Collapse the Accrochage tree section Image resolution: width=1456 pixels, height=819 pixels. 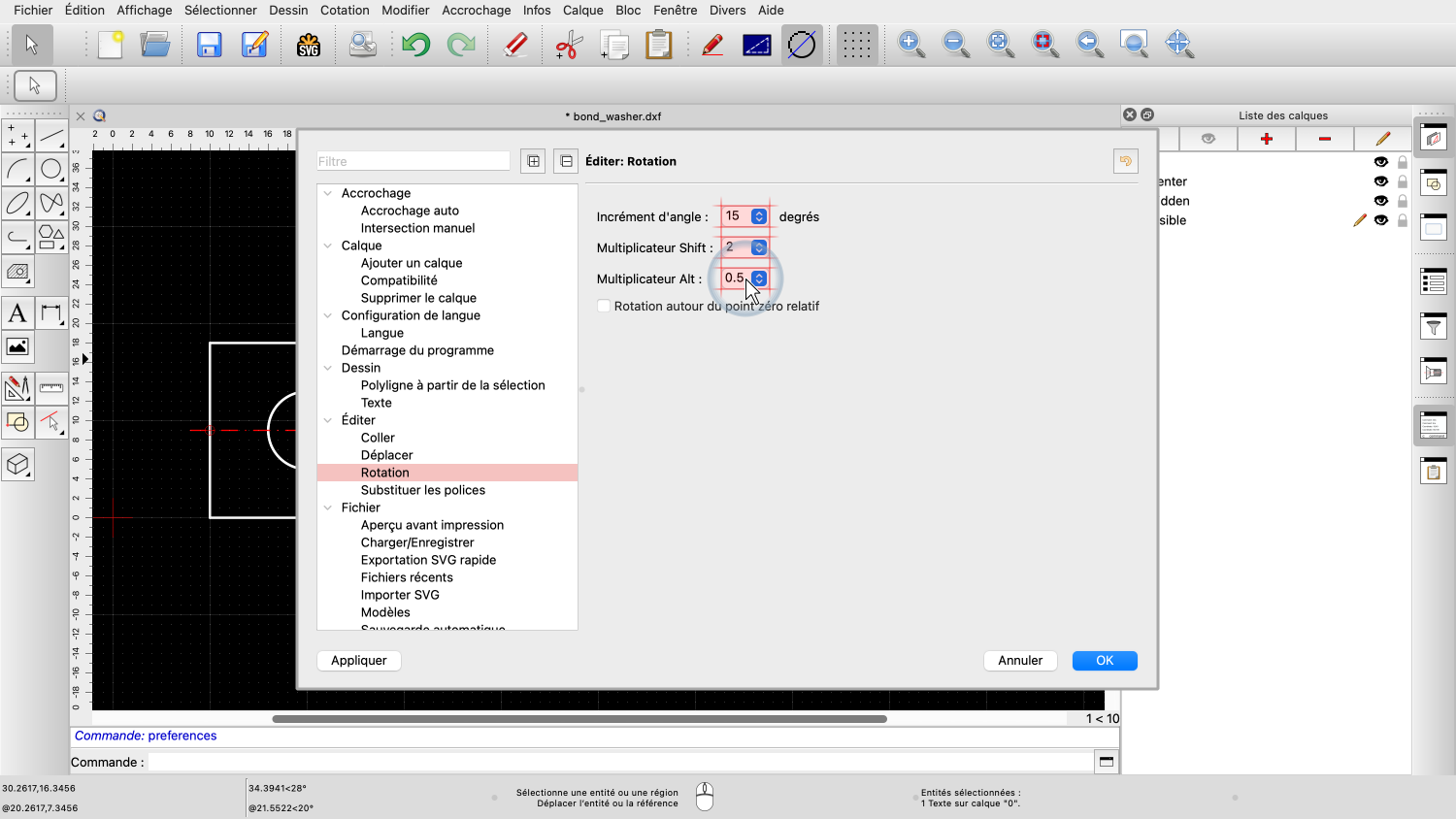coord(328,193)
